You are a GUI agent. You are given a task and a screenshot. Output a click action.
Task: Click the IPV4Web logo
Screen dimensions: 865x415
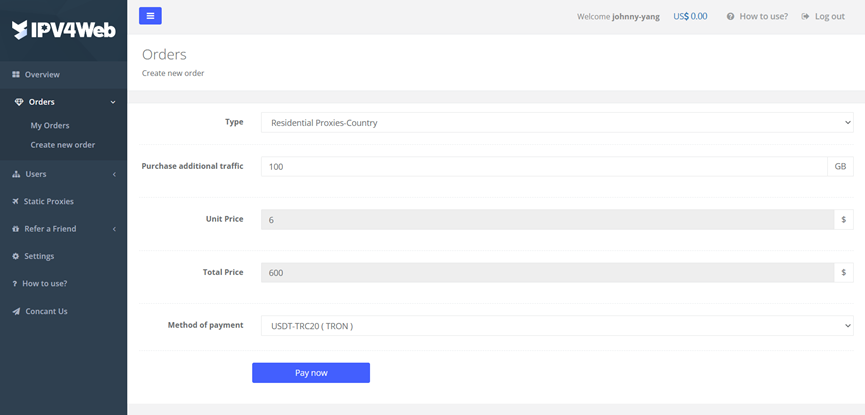click(63, 30)
